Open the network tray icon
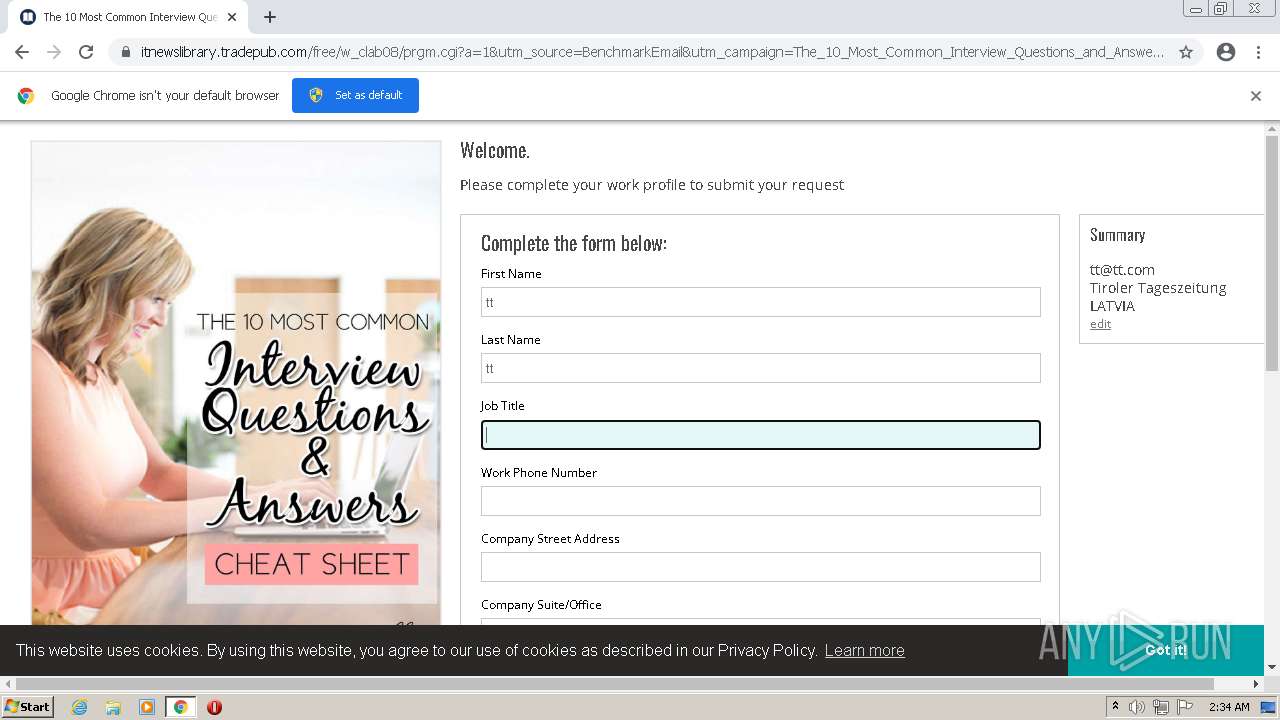Screen dimensions: 1280x720 [x=1161, y=707]
